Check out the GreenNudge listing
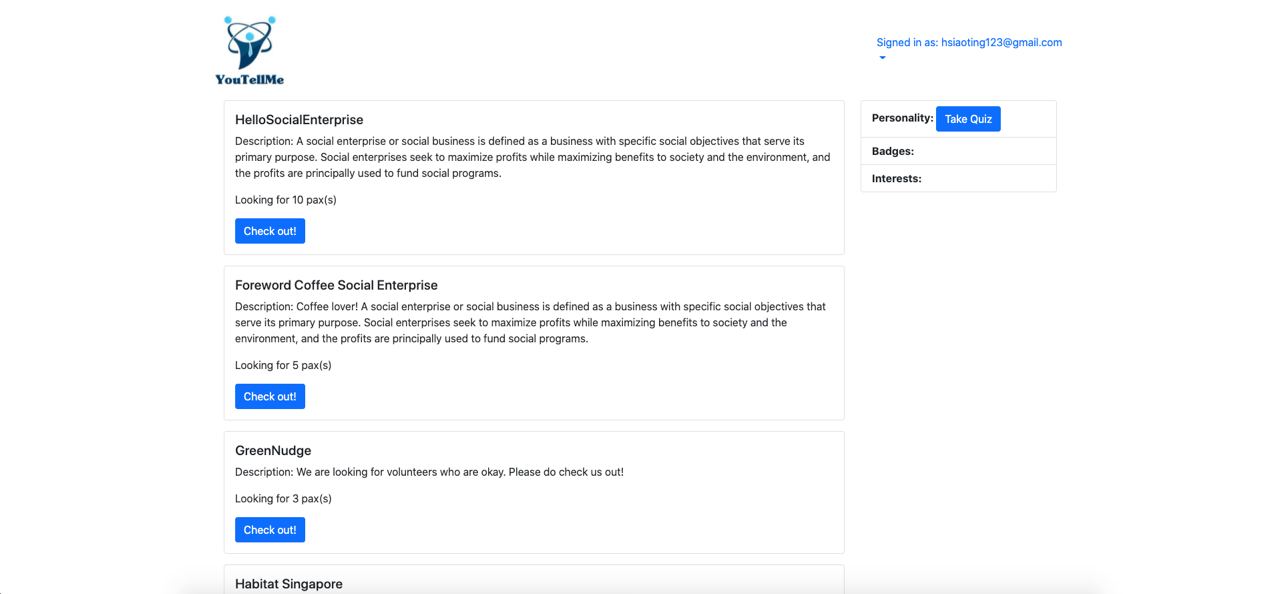 pos(269,530)
